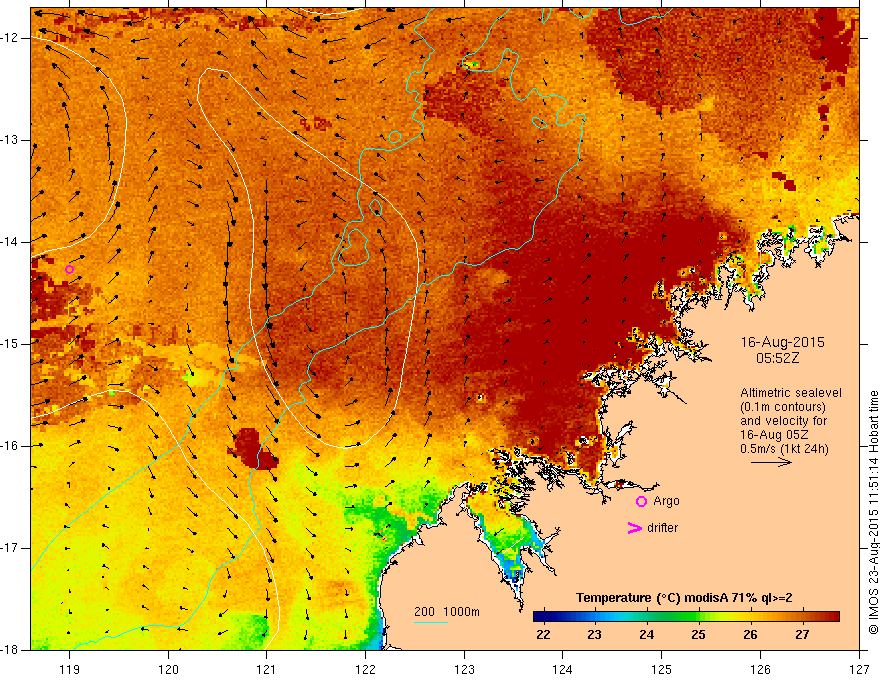Click the latitude axis label '-15'
Screen dimensions: 880x680
pos(10,344)
